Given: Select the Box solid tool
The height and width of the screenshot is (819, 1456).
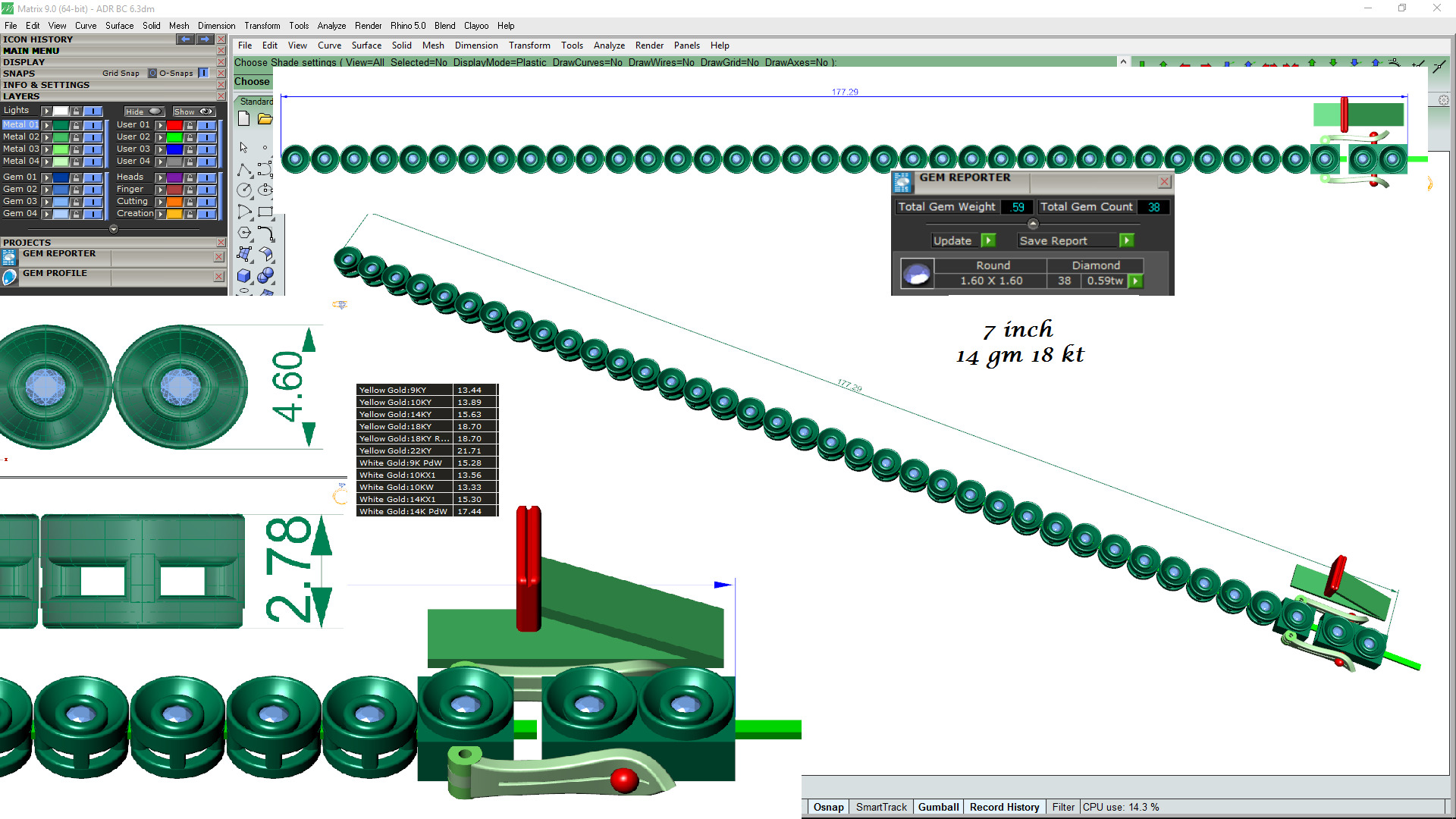Looking at the screenshot, I should (x=244, y=276).
